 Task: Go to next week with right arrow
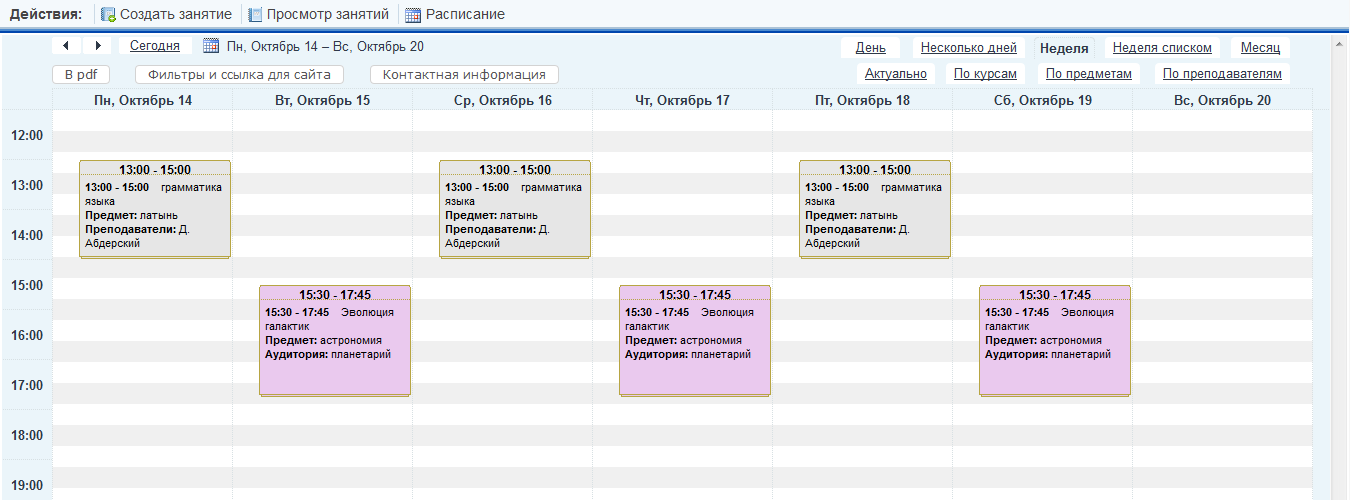click(x=98, y=46)
